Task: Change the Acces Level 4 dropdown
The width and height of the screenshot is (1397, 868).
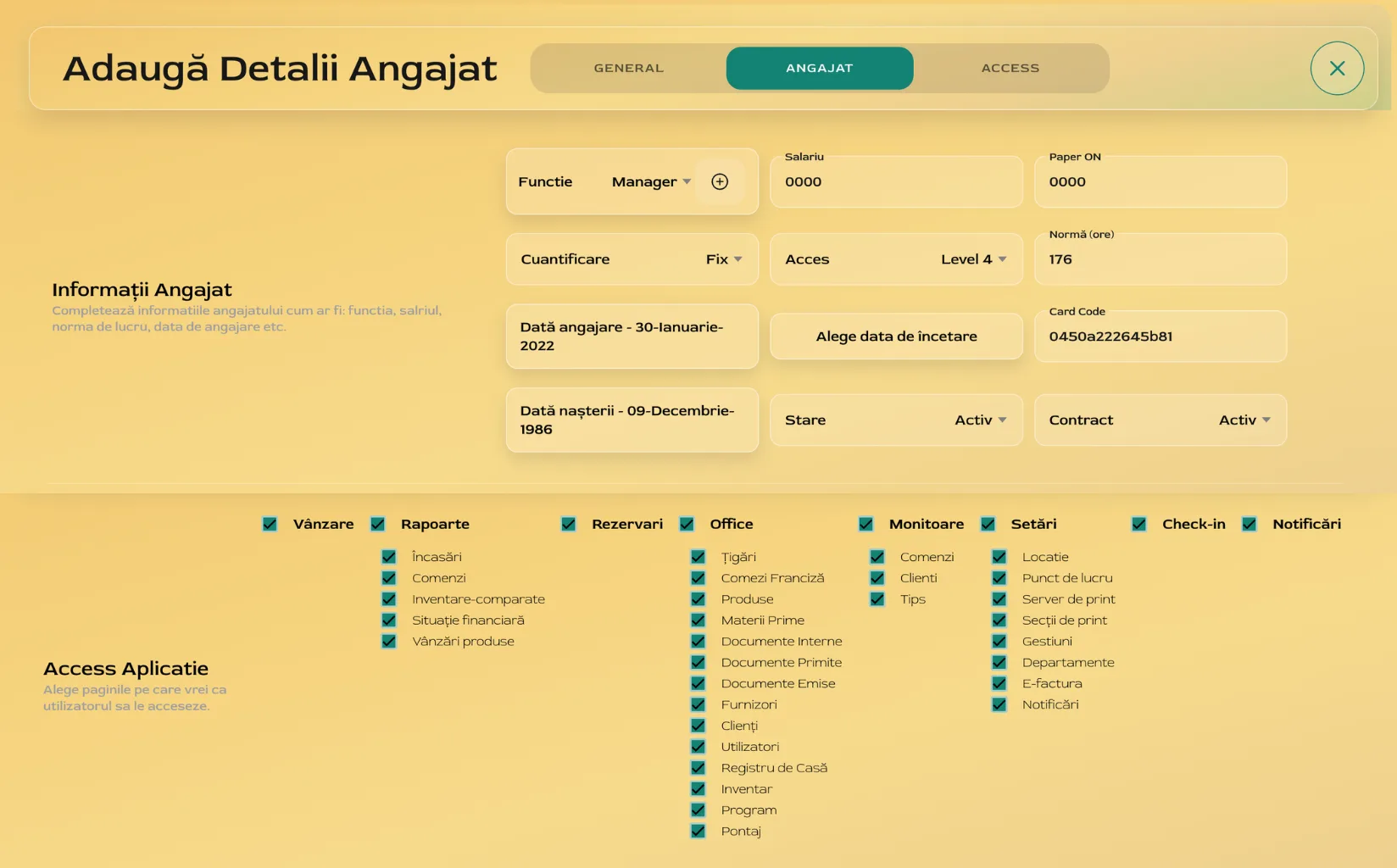Action: tap(972, 259)
